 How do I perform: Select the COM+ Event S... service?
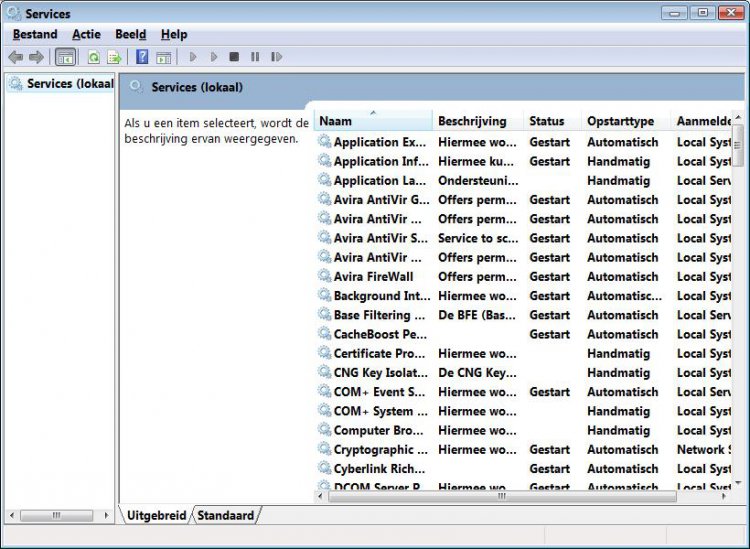point(379,392)
